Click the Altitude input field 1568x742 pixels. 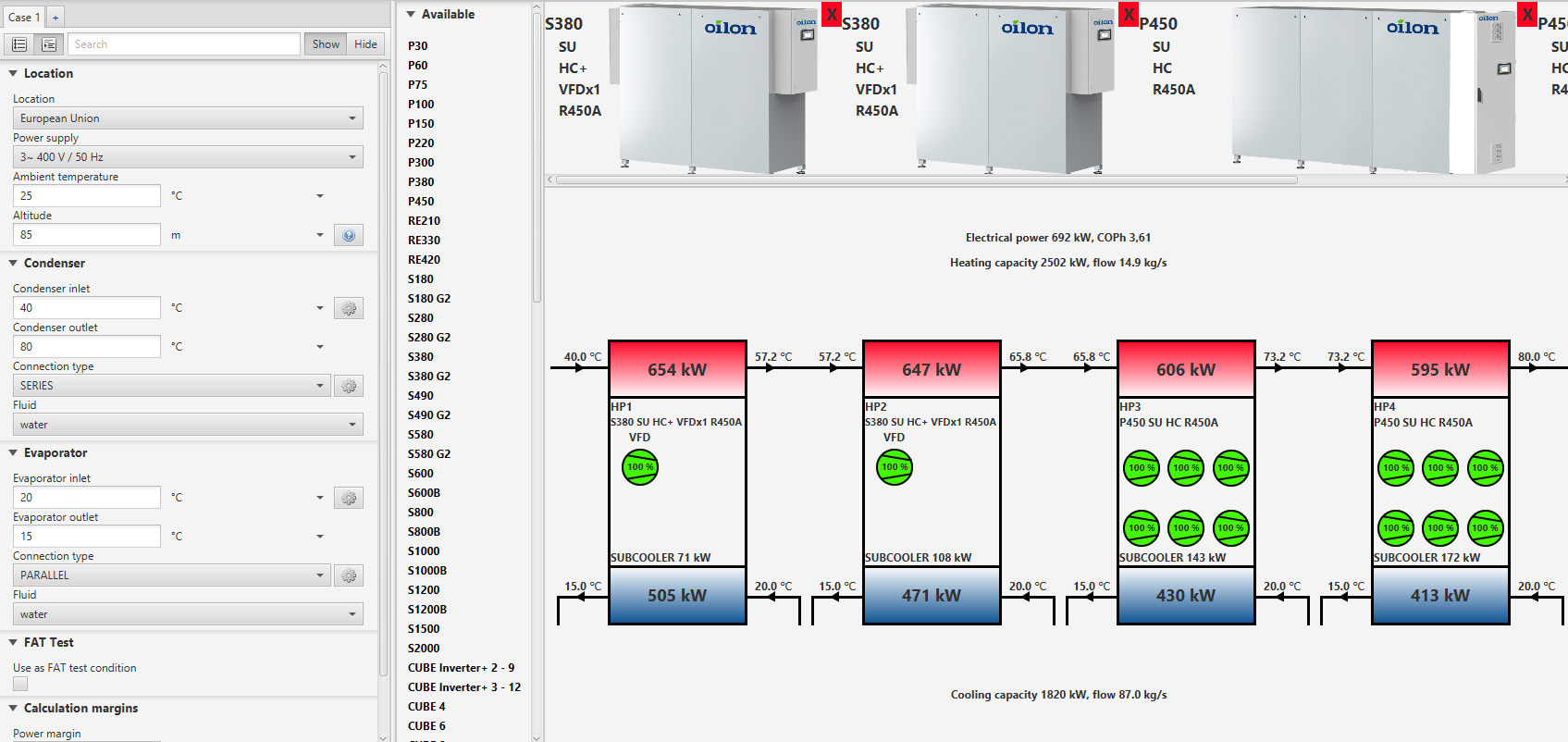87,235
